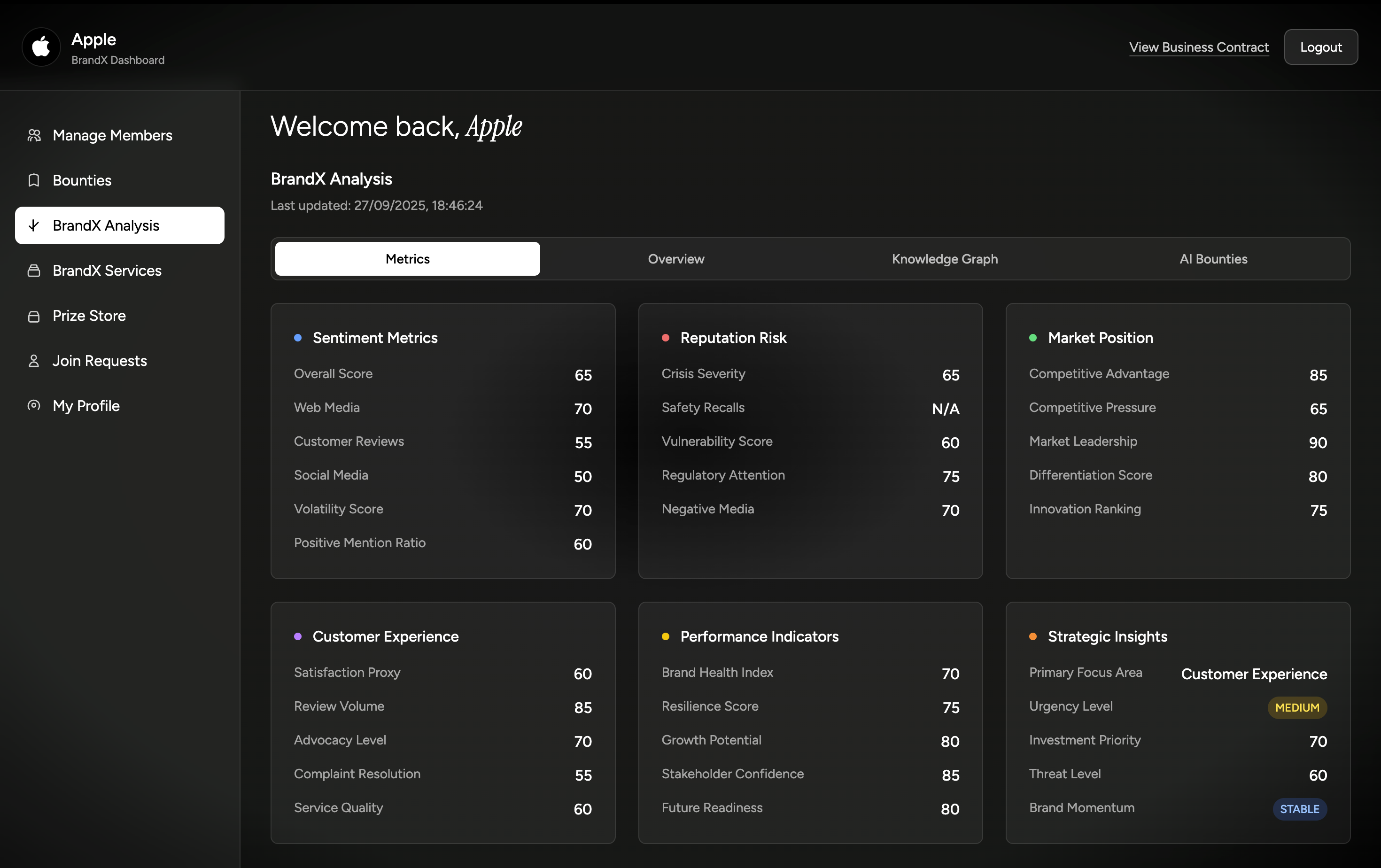Click the My Profile icon
The image size is (1381, 868).
tap(34, 406)
